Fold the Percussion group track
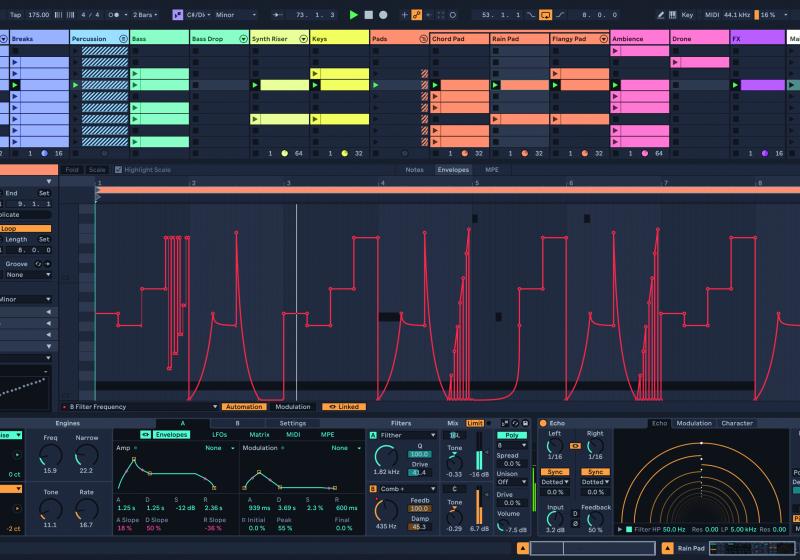Screen dimensions: 800x560 (123, 39)
